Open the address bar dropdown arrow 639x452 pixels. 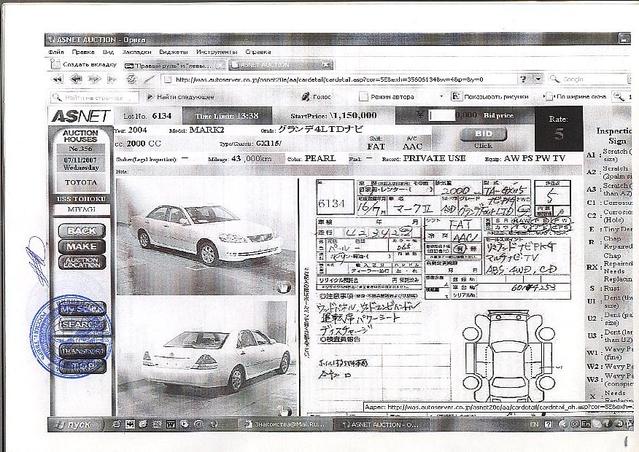[538, 79]
